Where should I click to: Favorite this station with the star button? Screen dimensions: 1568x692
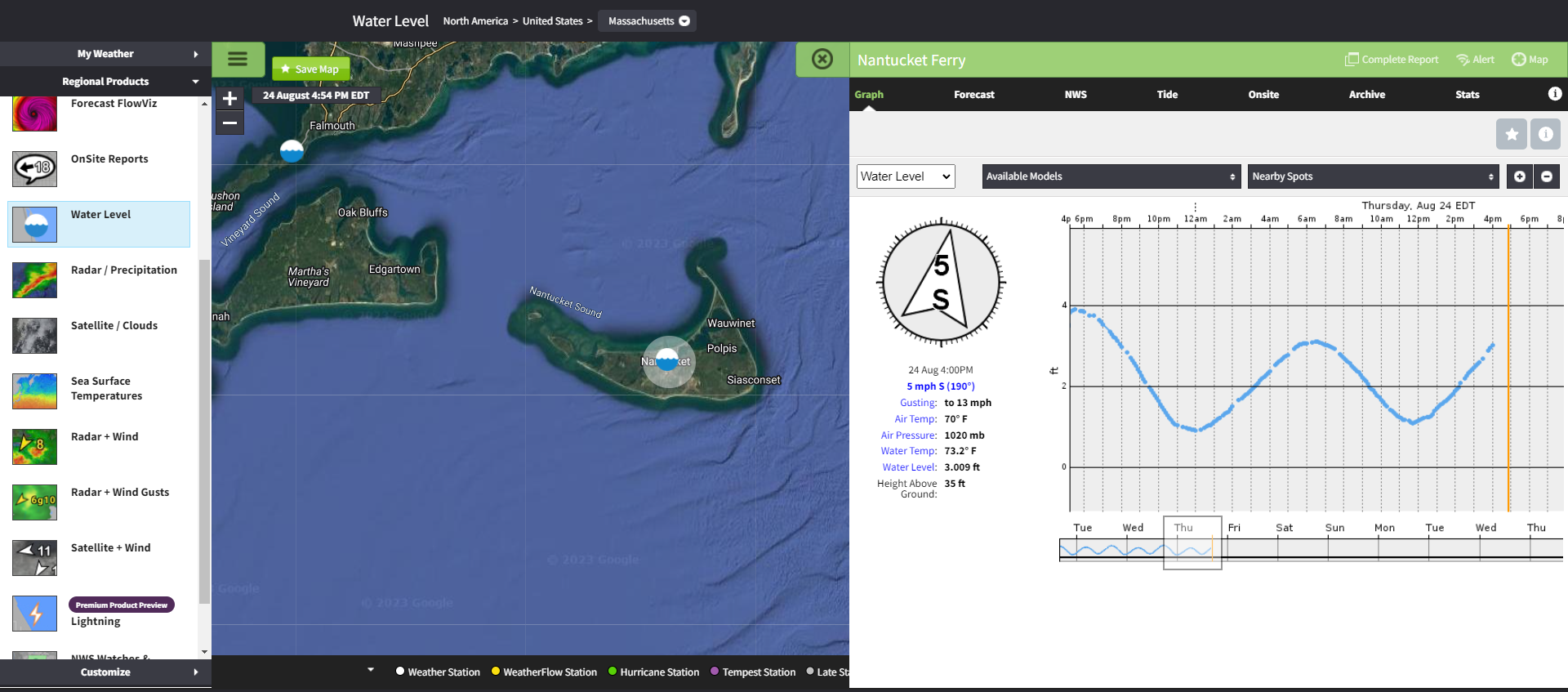(x=1512, y=134)
